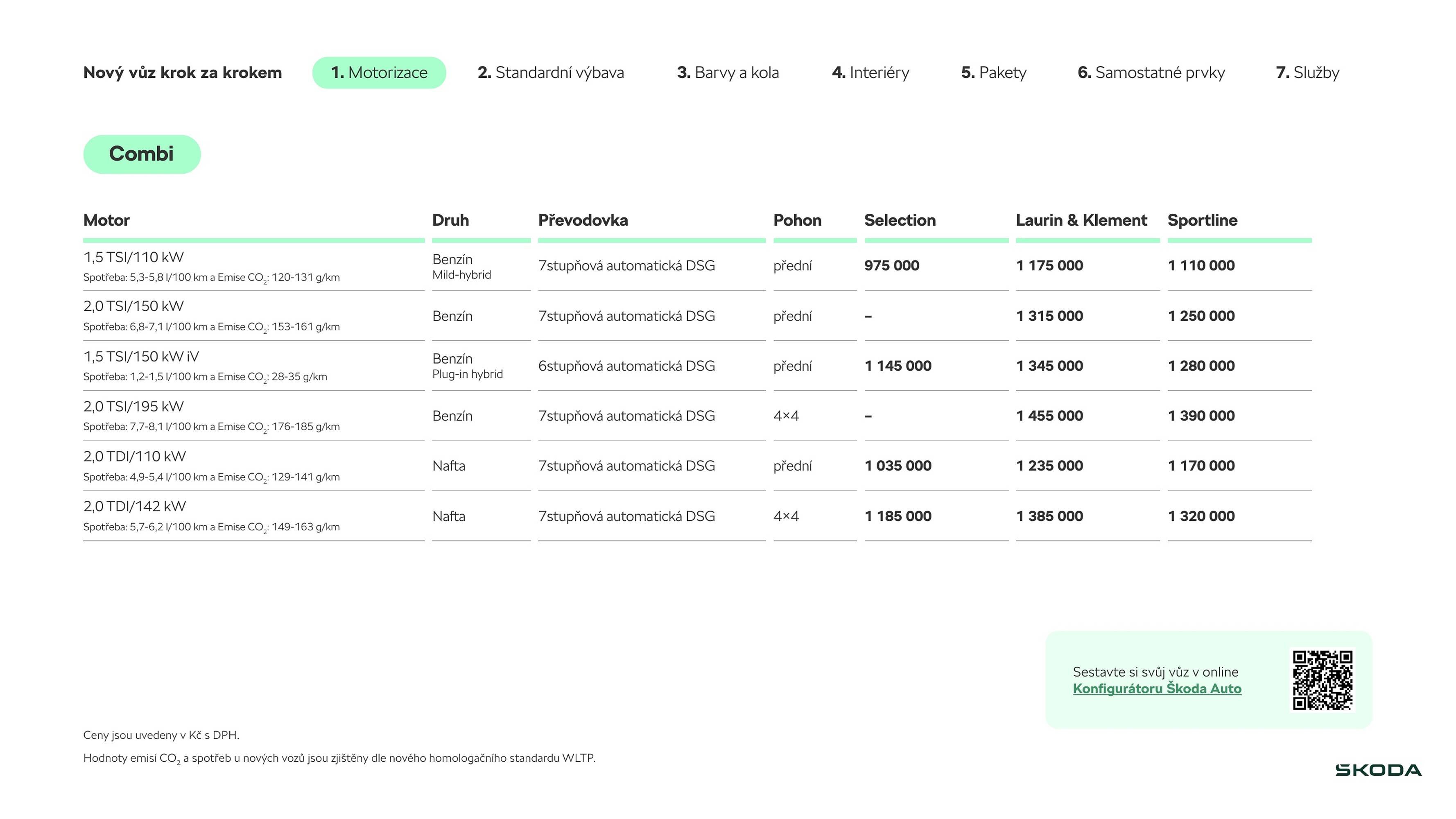Switch to 2. Standardní výbava tab
This screenshot has height=819, width=1456.
click(551, 72)
